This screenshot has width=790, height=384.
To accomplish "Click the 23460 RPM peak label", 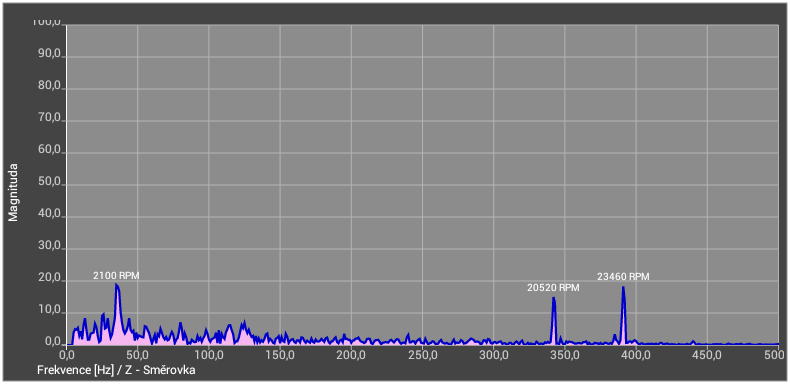I will click(x=623, y=277).
